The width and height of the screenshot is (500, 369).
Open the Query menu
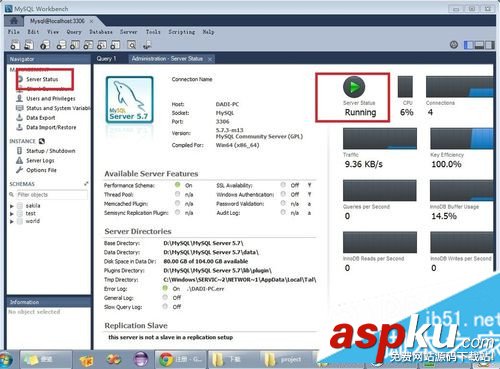(x=74, y=32)
